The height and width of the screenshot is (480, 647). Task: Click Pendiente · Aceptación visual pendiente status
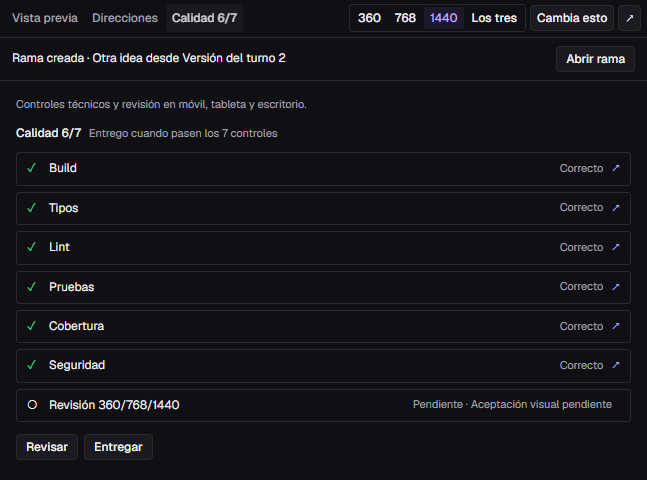[512, 404]
